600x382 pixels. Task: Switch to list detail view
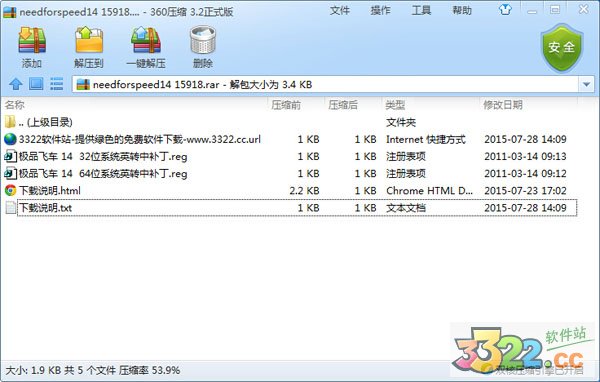[56, 83]
